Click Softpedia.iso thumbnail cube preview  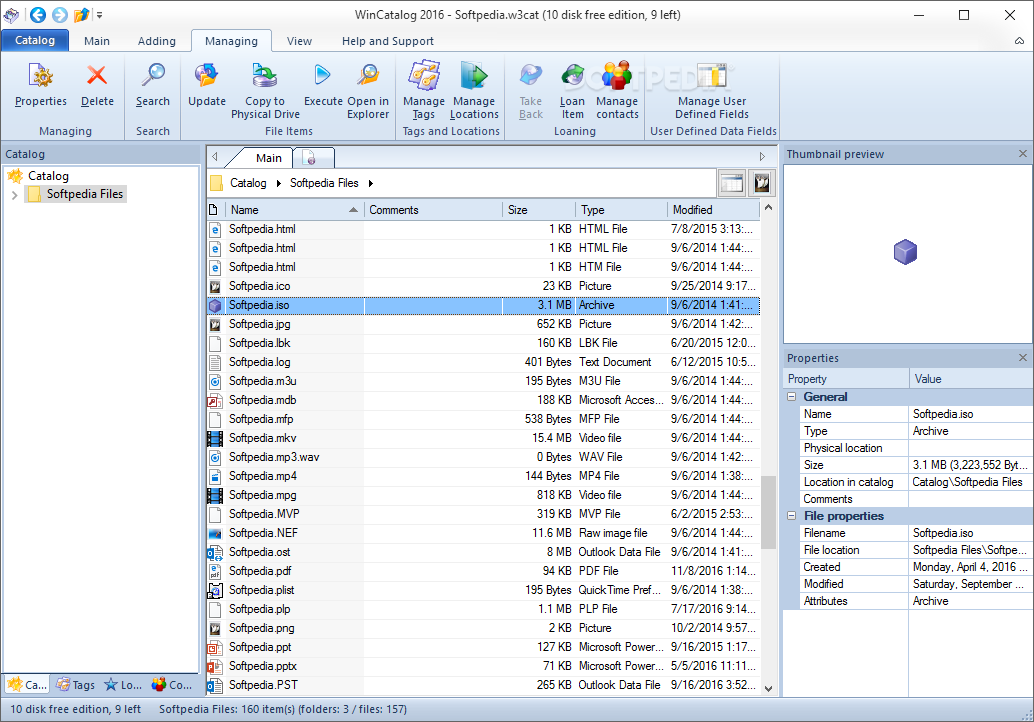coord(905,252)
